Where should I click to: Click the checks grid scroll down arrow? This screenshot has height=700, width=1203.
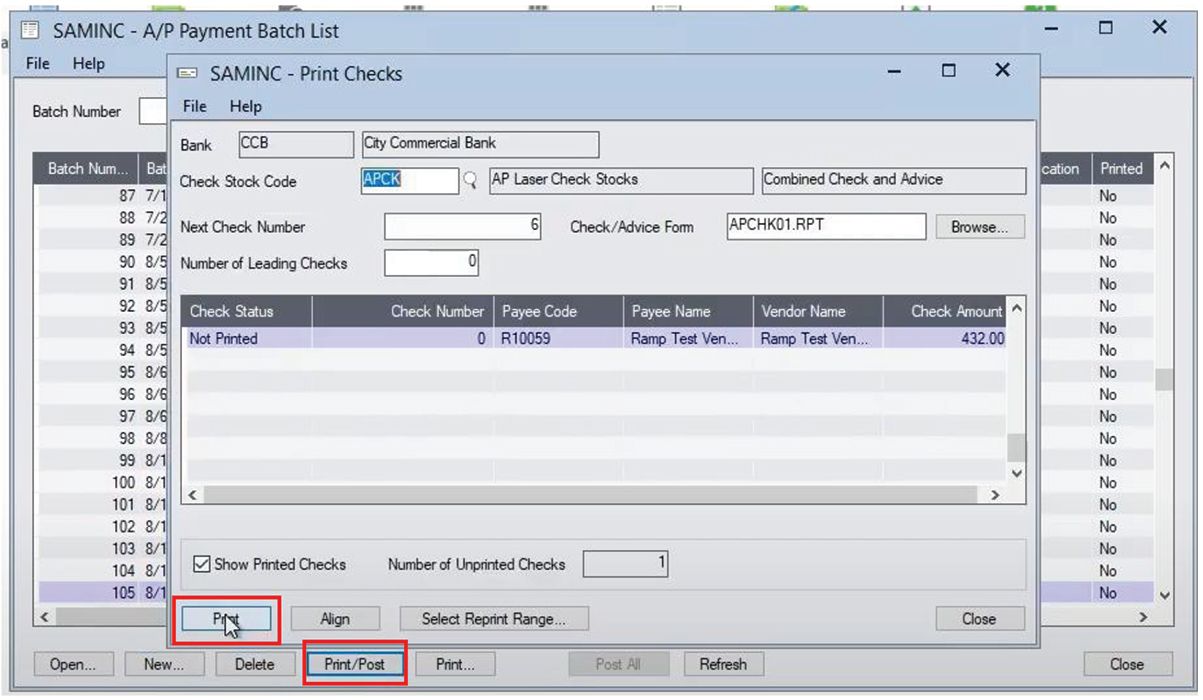pyautogui.click(x=1017, y=473)
